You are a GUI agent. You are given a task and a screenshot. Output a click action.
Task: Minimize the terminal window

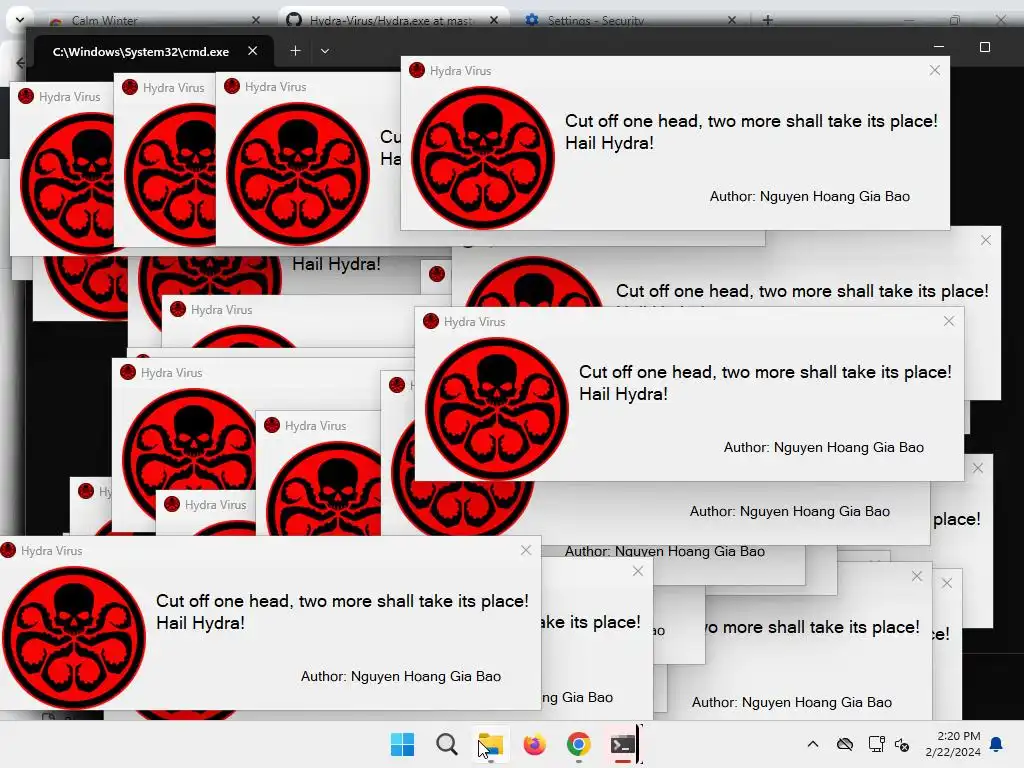[939, 47]
